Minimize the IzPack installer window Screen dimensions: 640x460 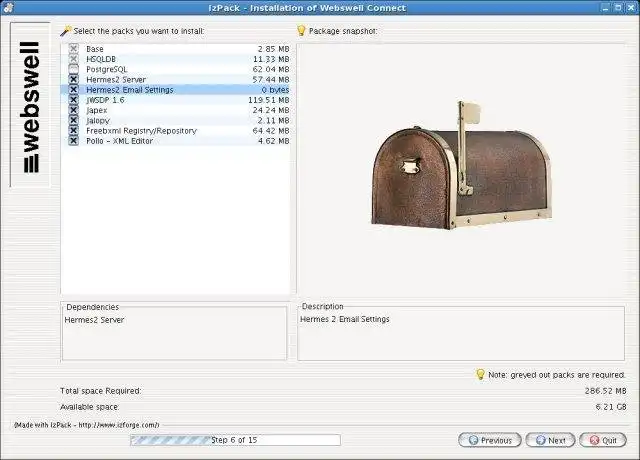click(x=605, y=7)
